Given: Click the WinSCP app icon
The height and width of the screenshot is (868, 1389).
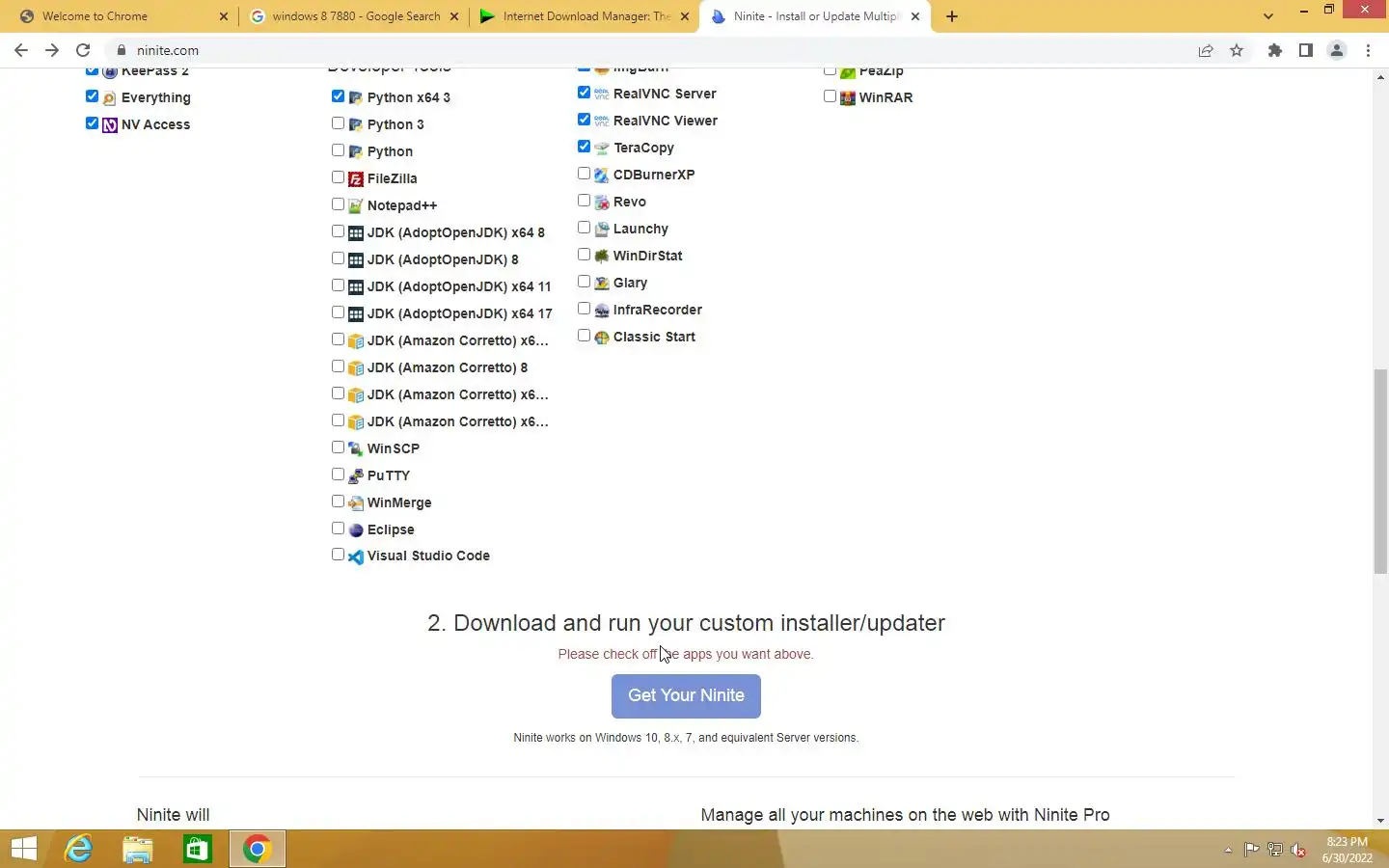Looking at the screenshot, I should point(356,448).
